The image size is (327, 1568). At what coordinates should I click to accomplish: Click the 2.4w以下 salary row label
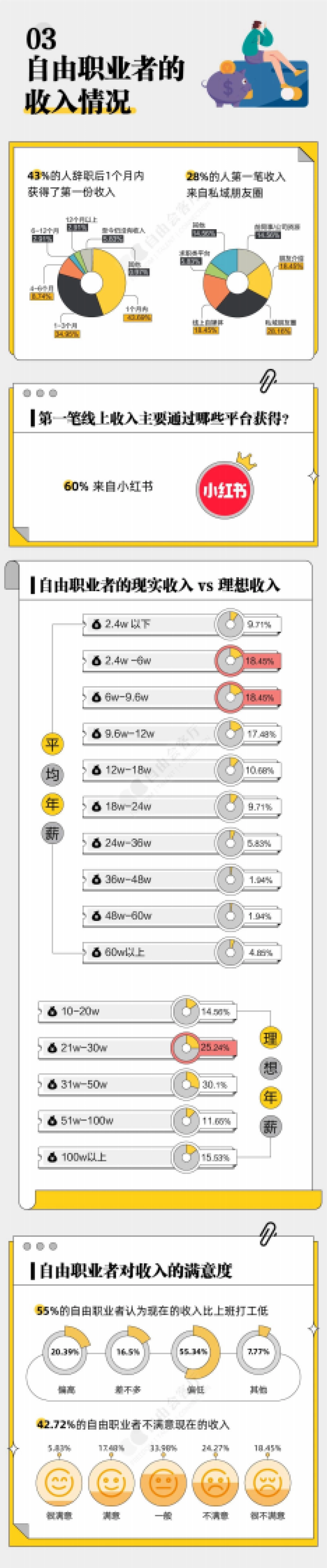(x=127, y=624)
